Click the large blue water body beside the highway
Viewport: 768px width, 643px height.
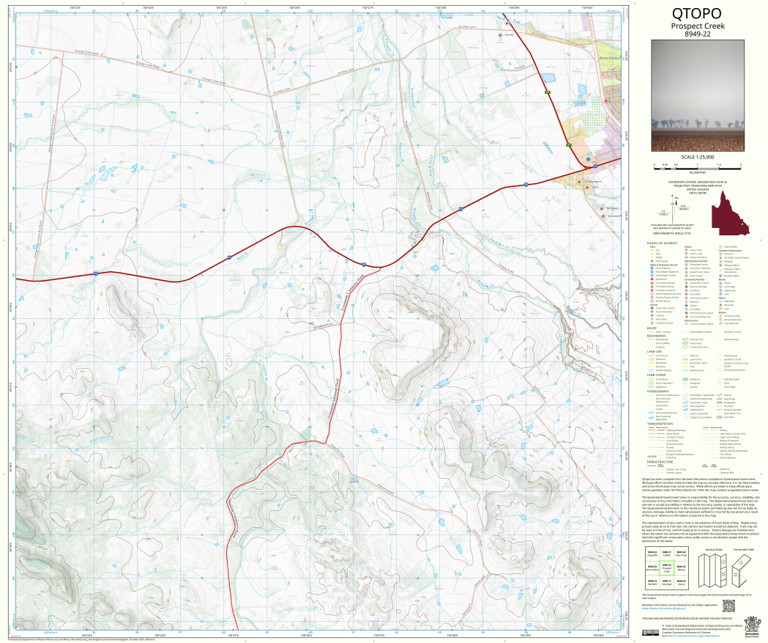click(x=548, y=78)
